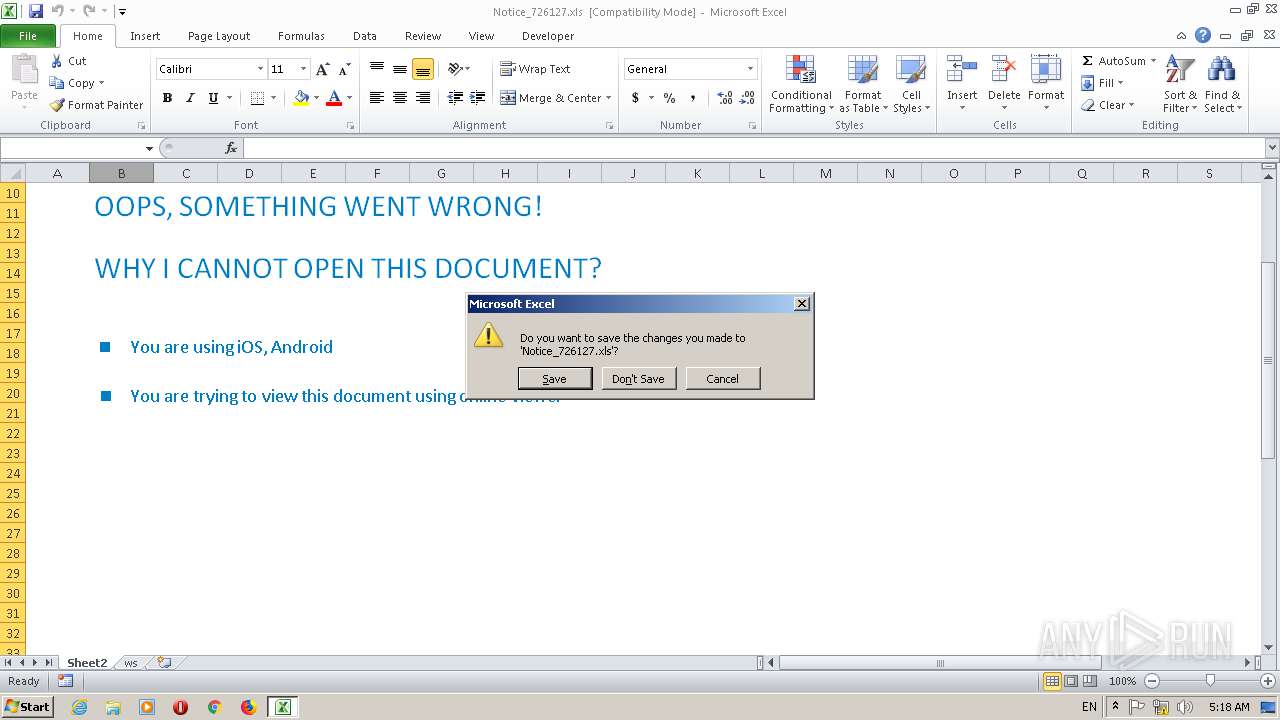Switch to the Insert ribbon tab
1280x720 pixels.
(x=145, y=36)
